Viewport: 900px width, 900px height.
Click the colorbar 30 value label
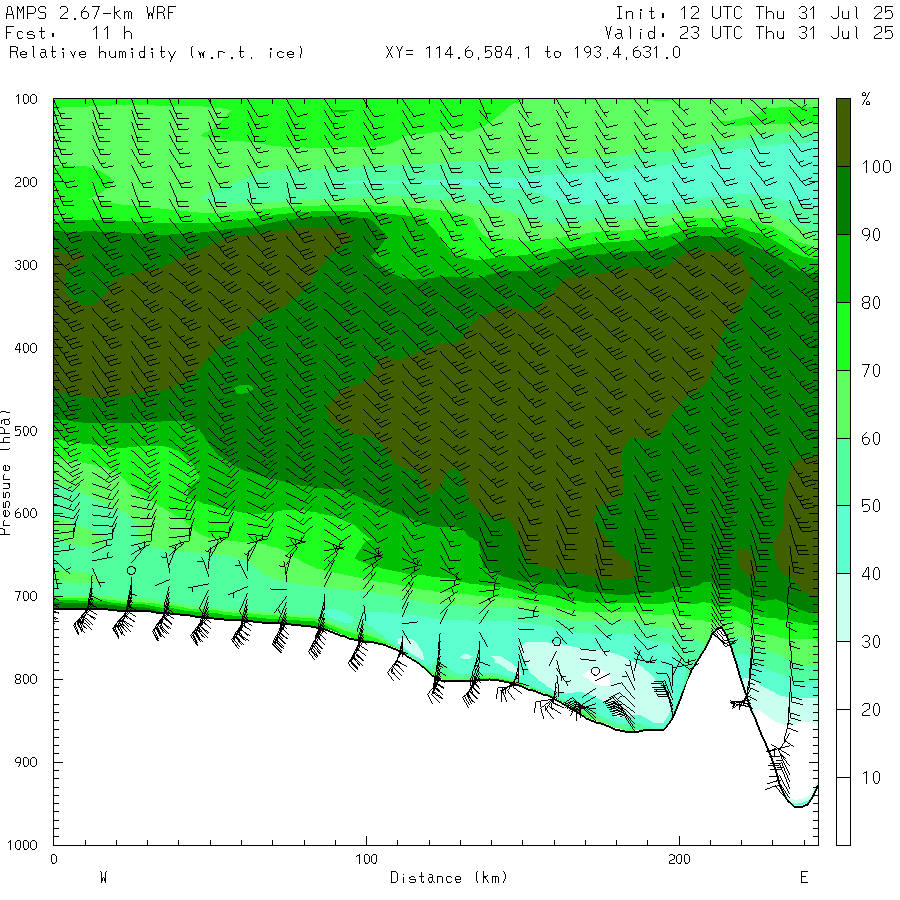tap(871, 642)
